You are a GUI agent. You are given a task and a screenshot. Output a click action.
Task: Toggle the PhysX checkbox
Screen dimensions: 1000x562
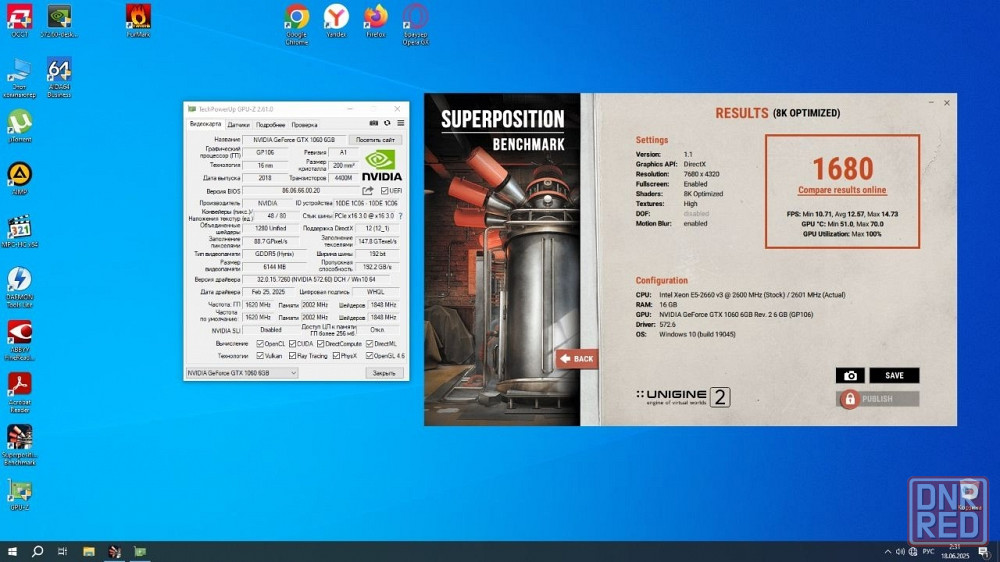(336, 356)
